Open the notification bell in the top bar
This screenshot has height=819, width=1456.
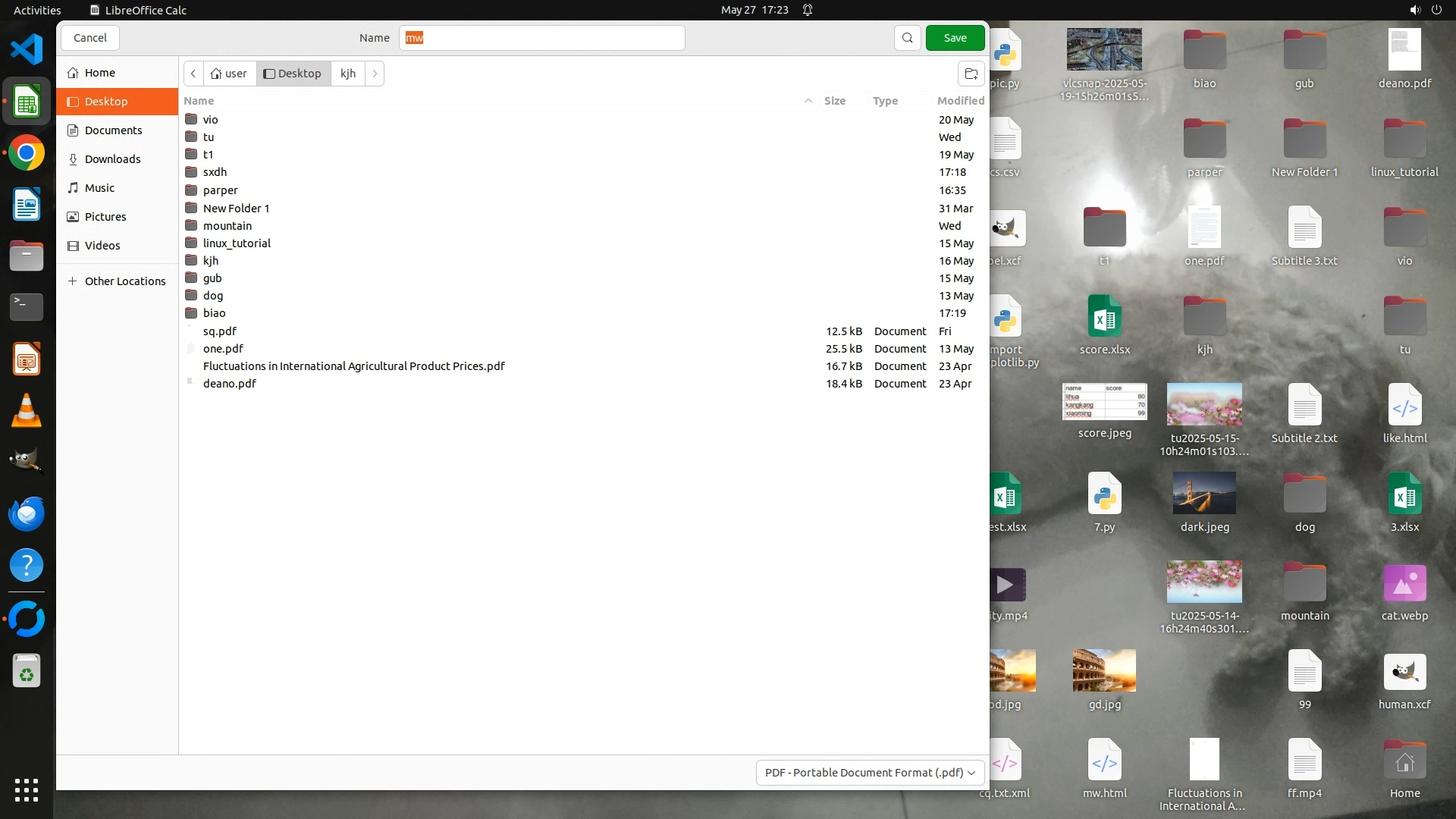click(x=808, y=10)
